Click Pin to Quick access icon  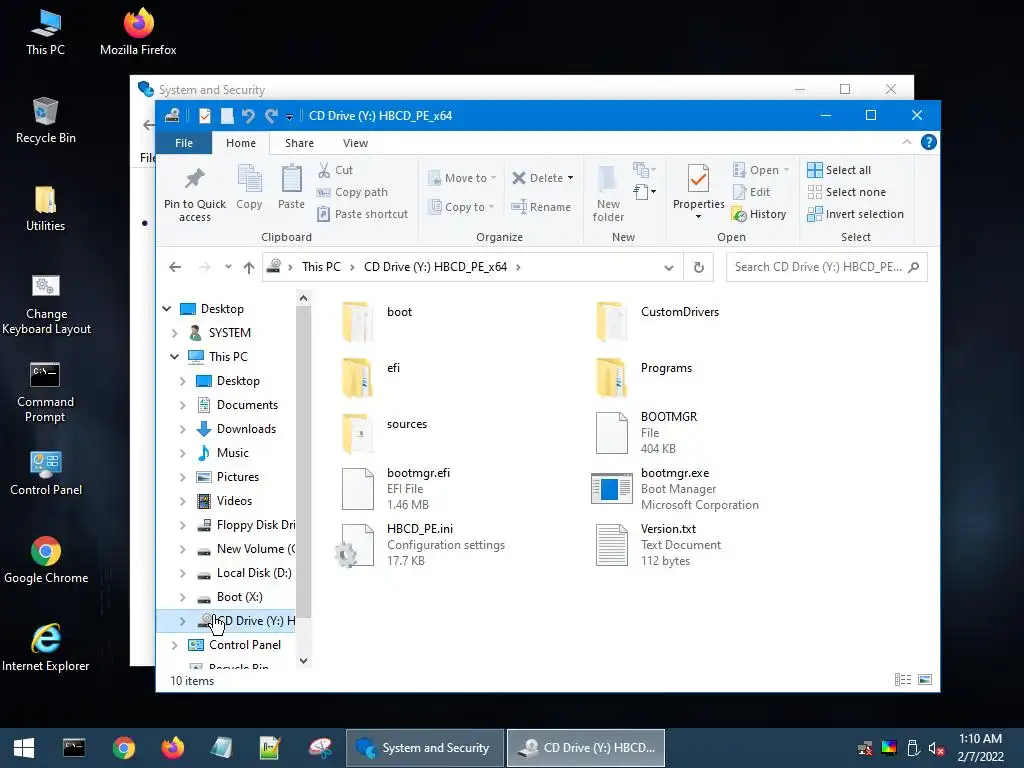click(195, 178)
